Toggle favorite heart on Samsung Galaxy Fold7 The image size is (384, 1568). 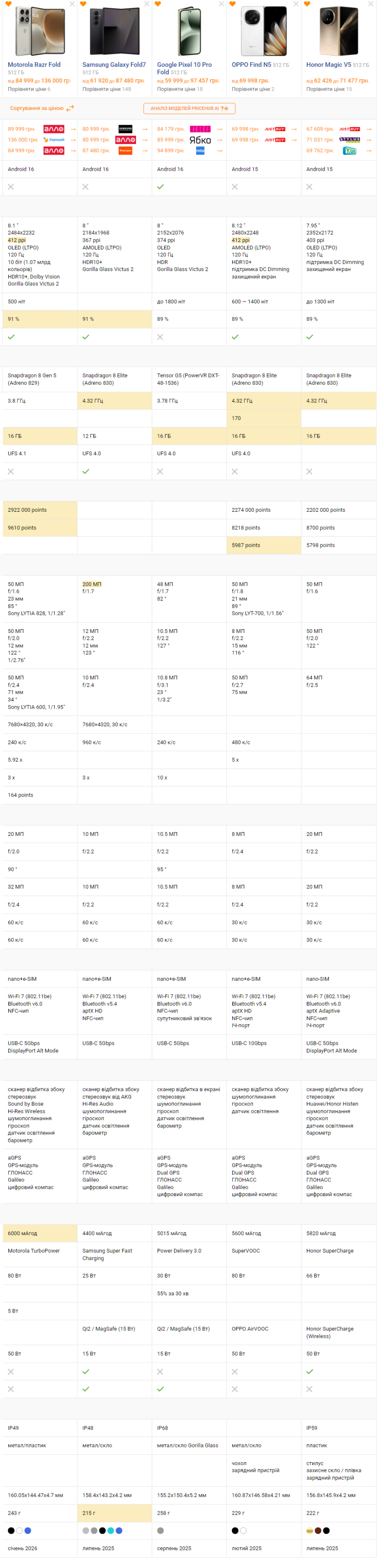(83, 4)
